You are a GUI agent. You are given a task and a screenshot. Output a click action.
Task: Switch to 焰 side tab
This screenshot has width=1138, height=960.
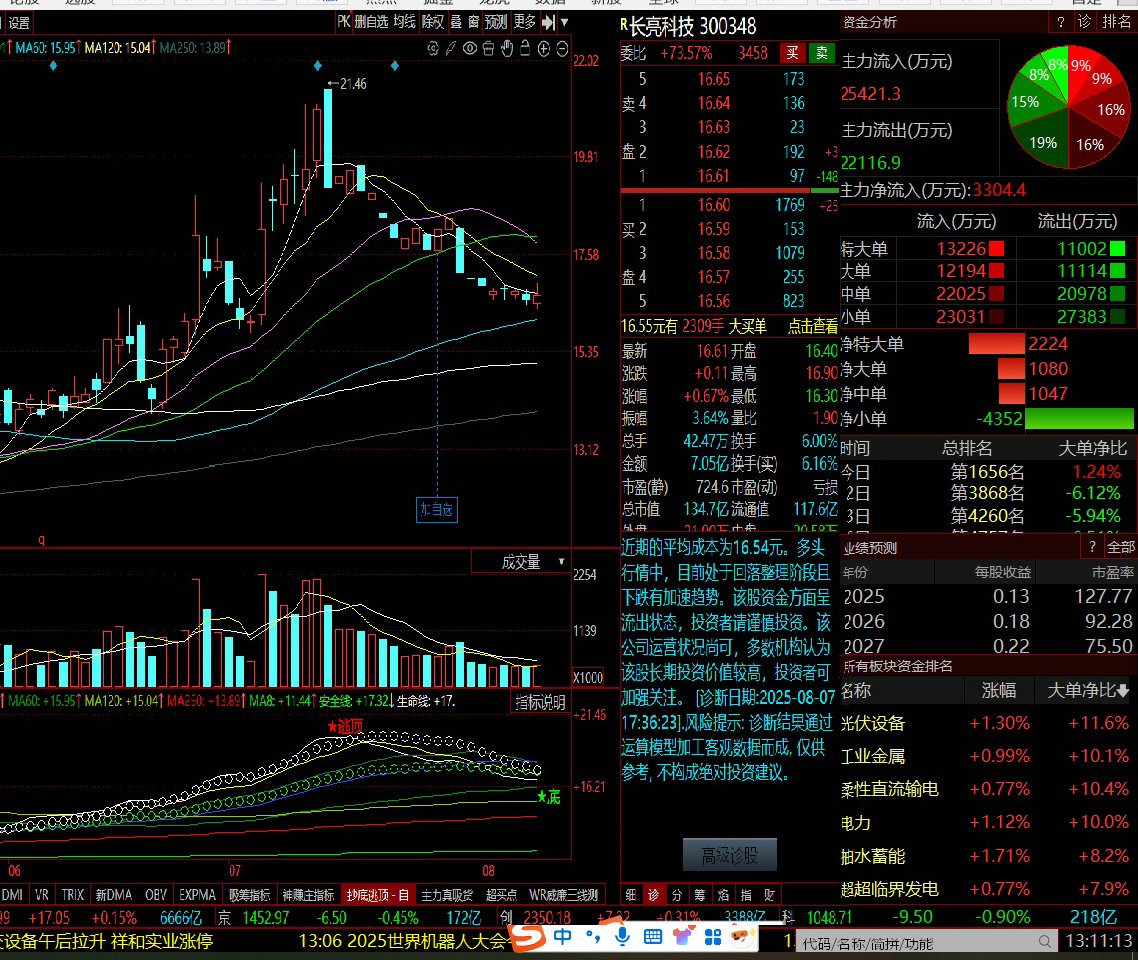[723, 895]
